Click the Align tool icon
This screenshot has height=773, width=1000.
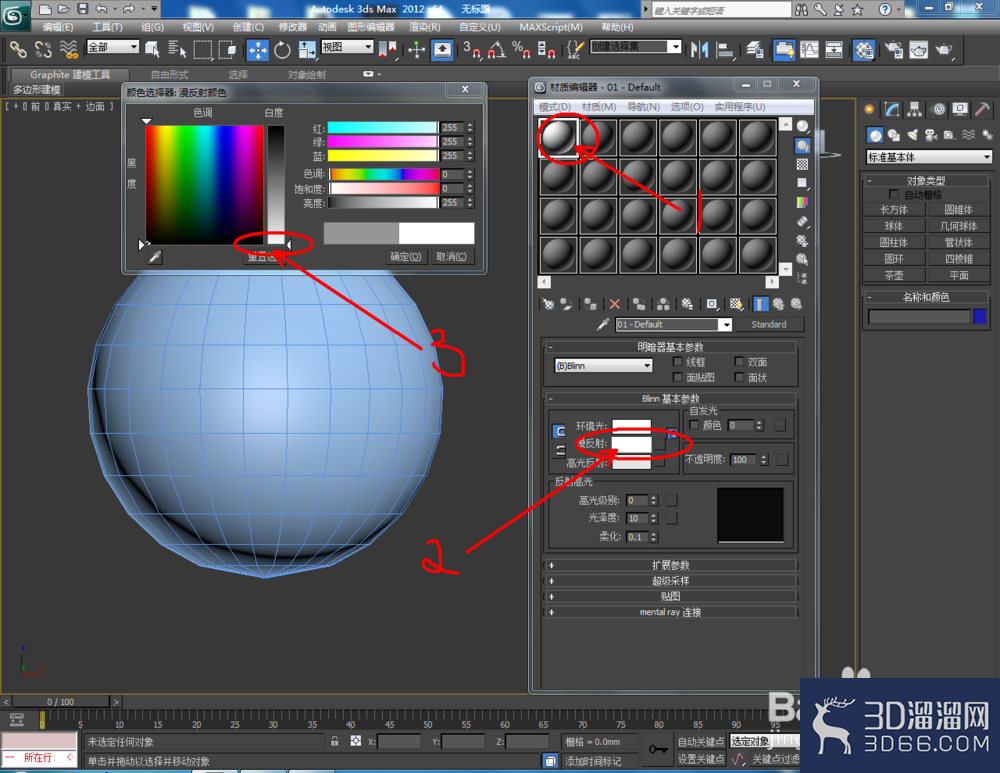click(725, 50)
